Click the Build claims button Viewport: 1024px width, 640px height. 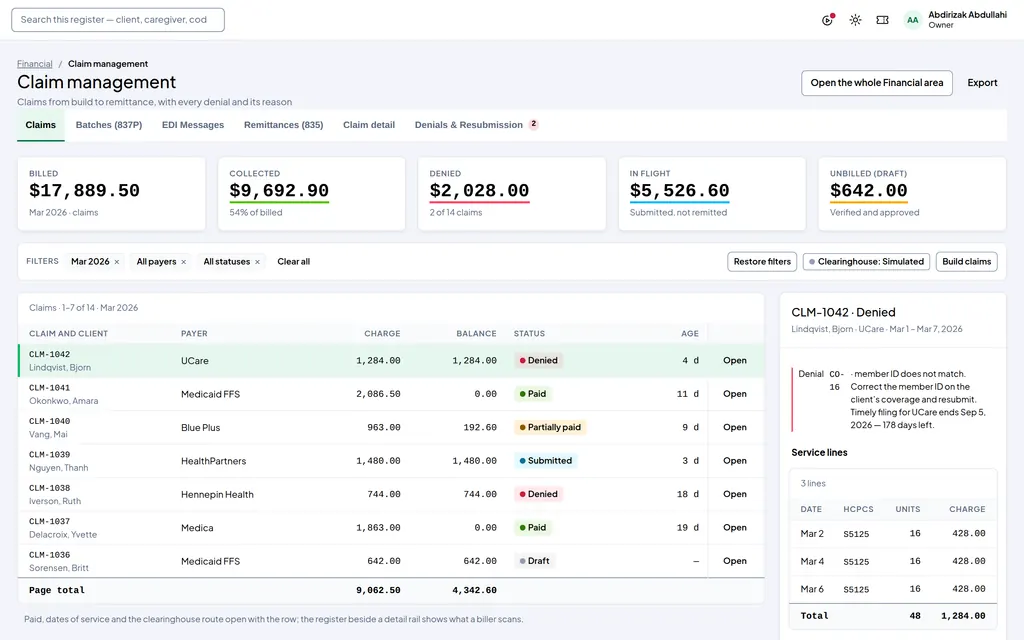[966, 261]
